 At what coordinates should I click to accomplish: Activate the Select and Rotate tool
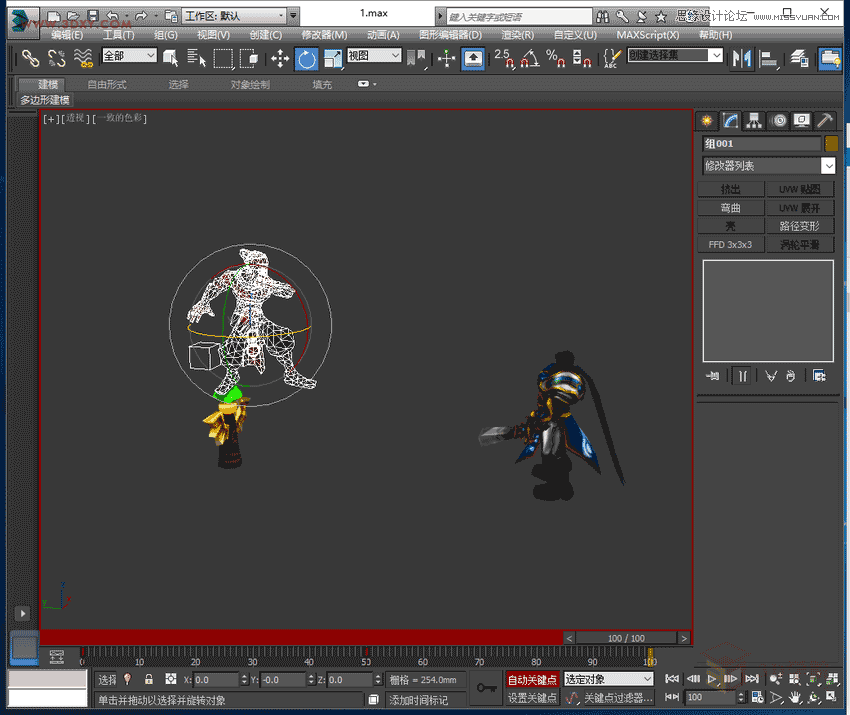tap(306, 59)
